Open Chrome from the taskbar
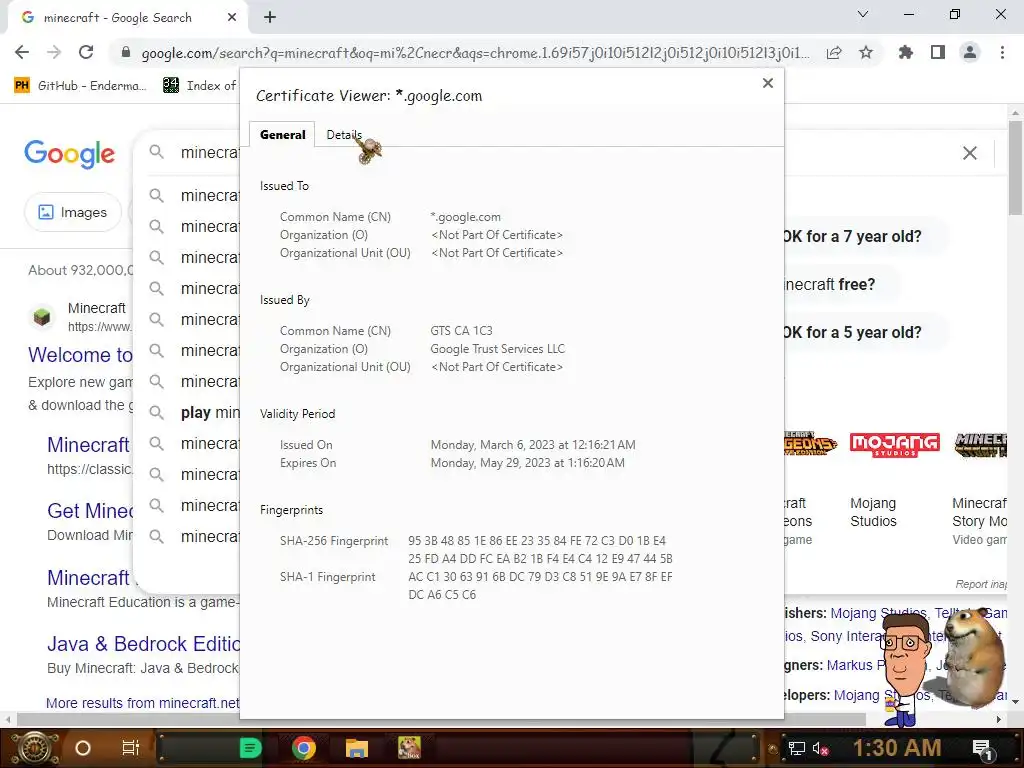This screenshot has width=1024, height=768. click(x=304, y=748)
